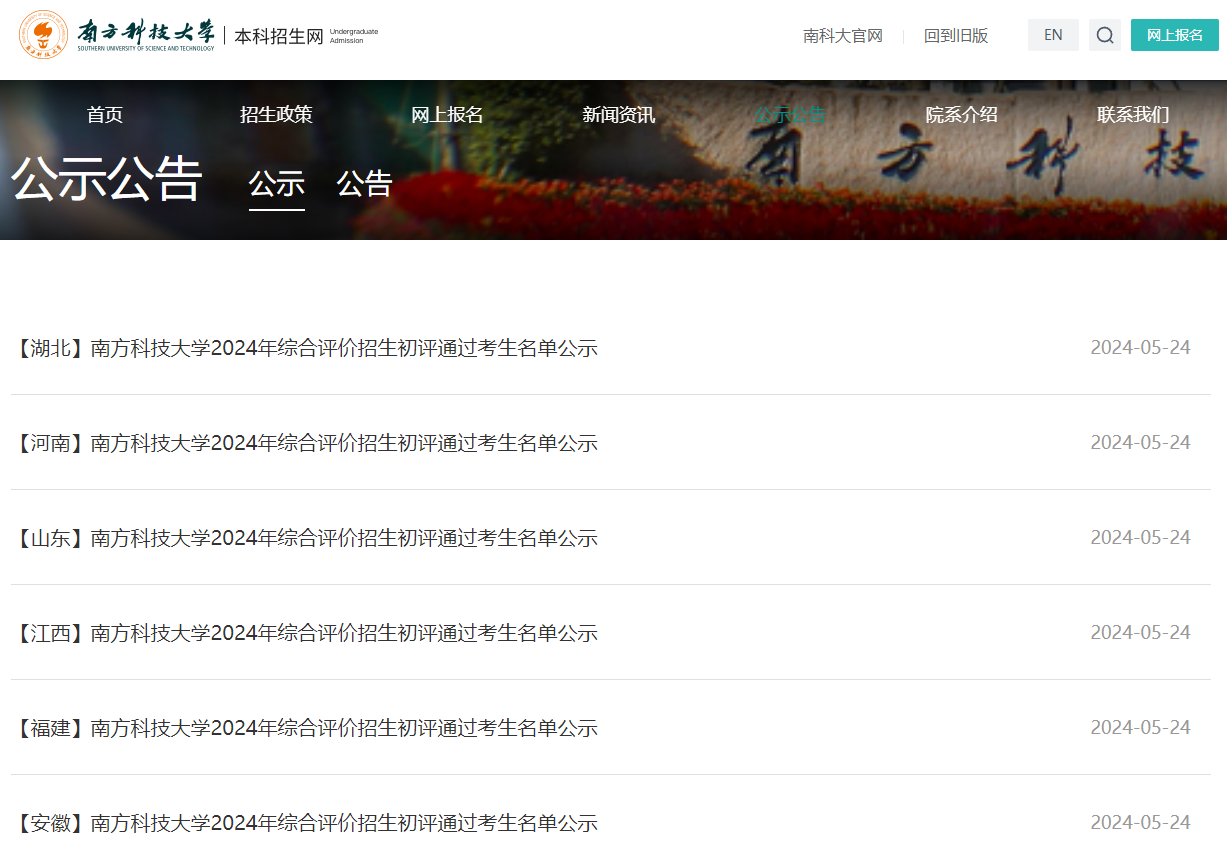Click the 2024-05-24 date on 福建 row
The width and height of the screenshot is (1227, 852).
[x=1140, y=728]
